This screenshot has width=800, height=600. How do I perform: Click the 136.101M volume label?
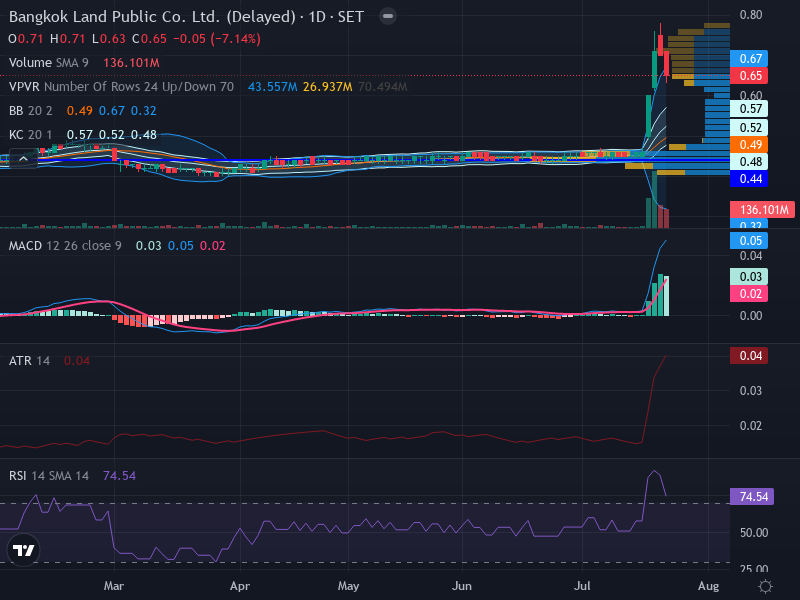[x=762, y=210]
